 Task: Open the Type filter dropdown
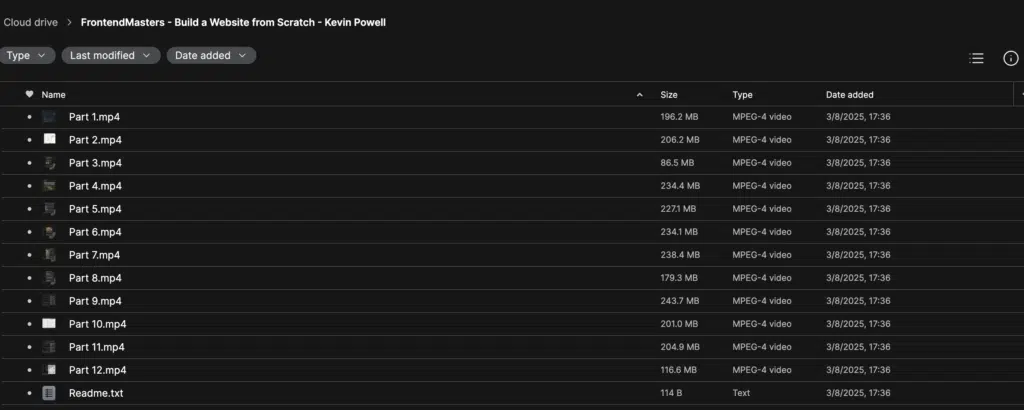[x=25, y=55]
